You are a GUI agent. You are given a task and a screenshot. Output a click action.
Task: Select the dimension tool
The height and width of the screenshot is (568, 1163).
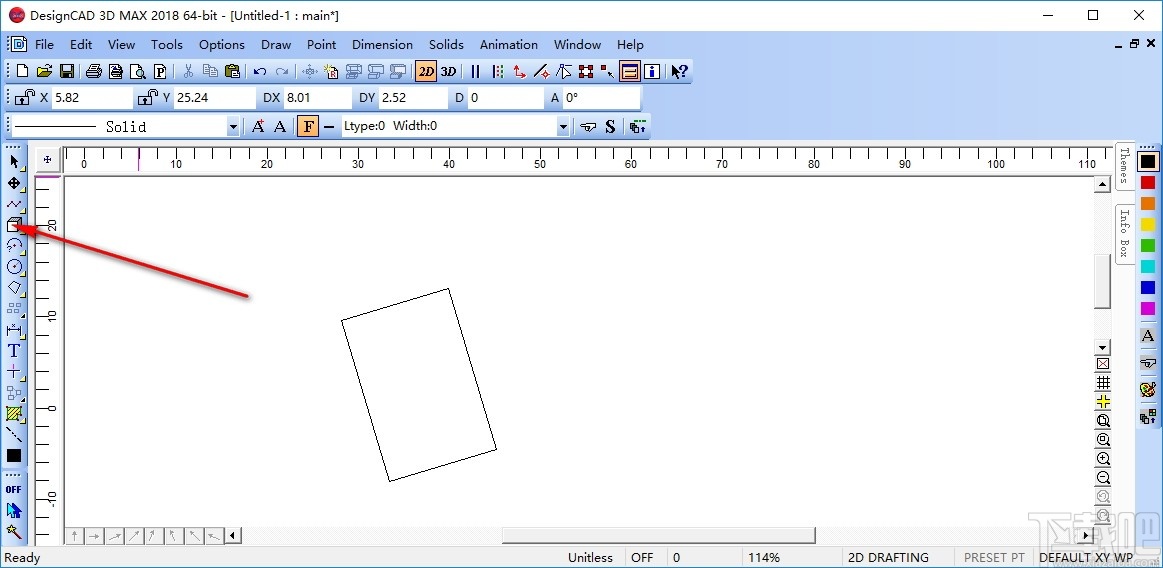tap(14, 329)
